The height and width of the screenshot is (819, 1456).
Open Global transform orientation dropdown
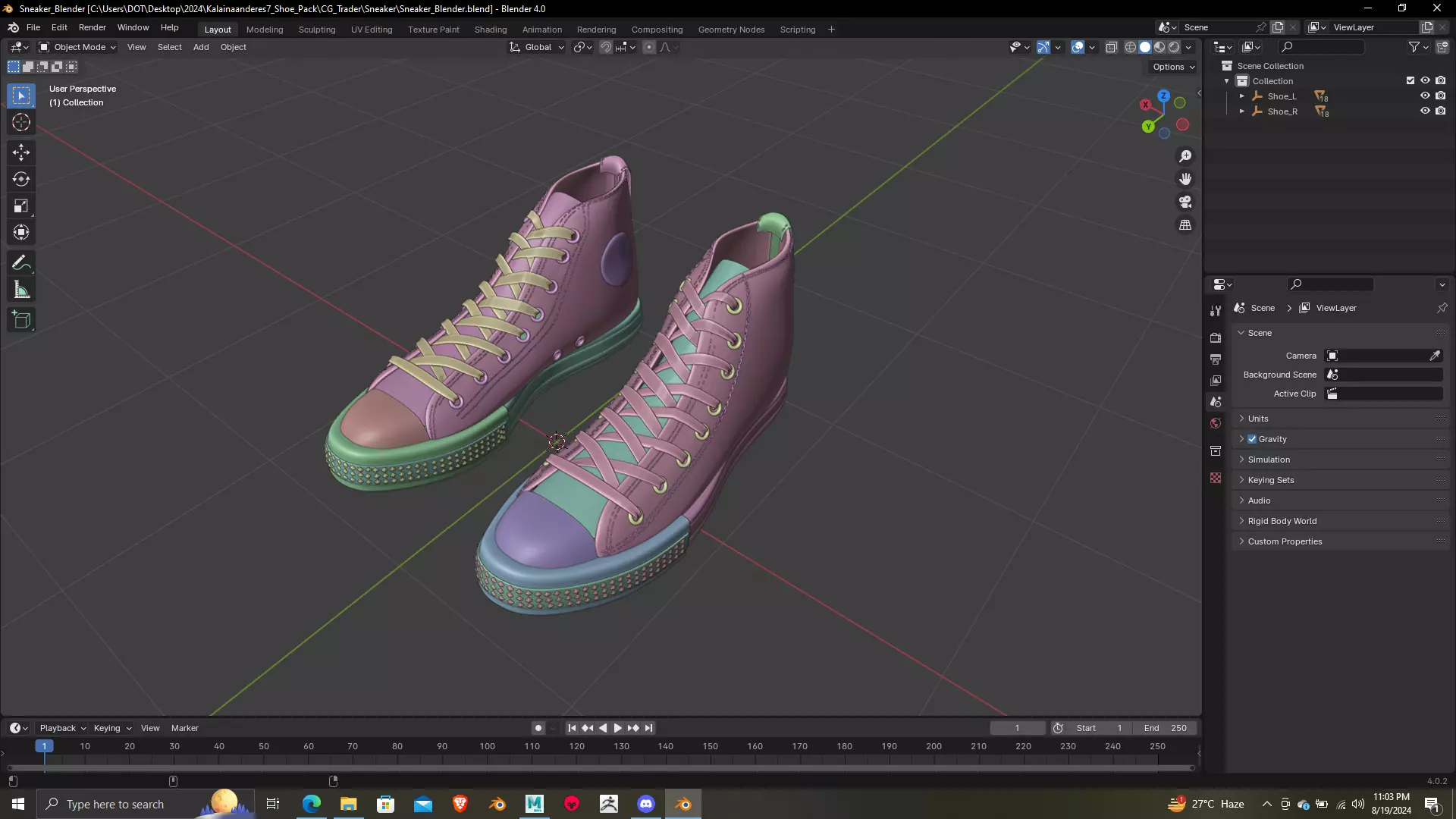pyautogui.click(x=537, y=47)
